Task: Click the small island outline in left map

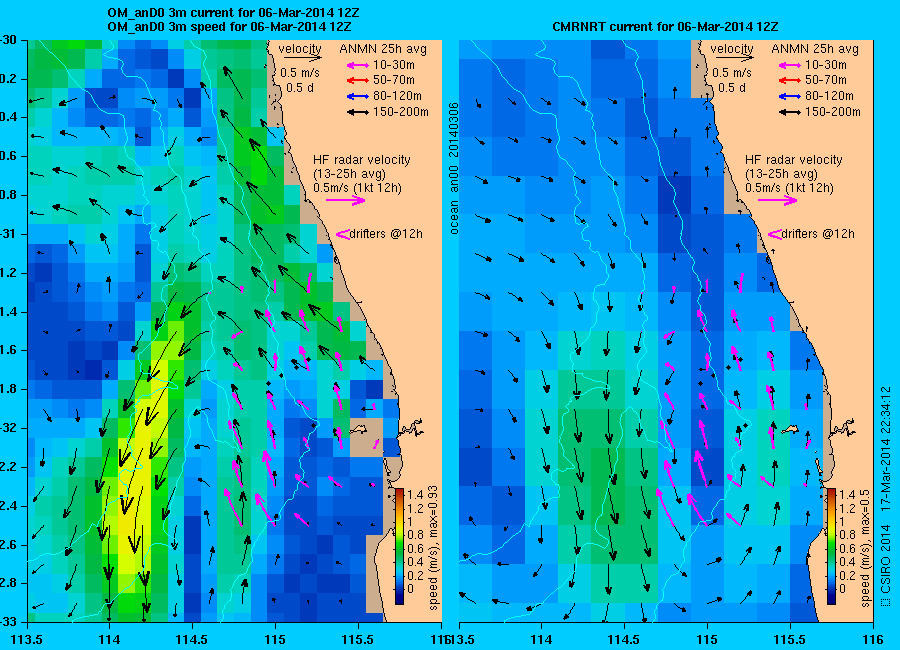Action: click(x=359, y=428)
